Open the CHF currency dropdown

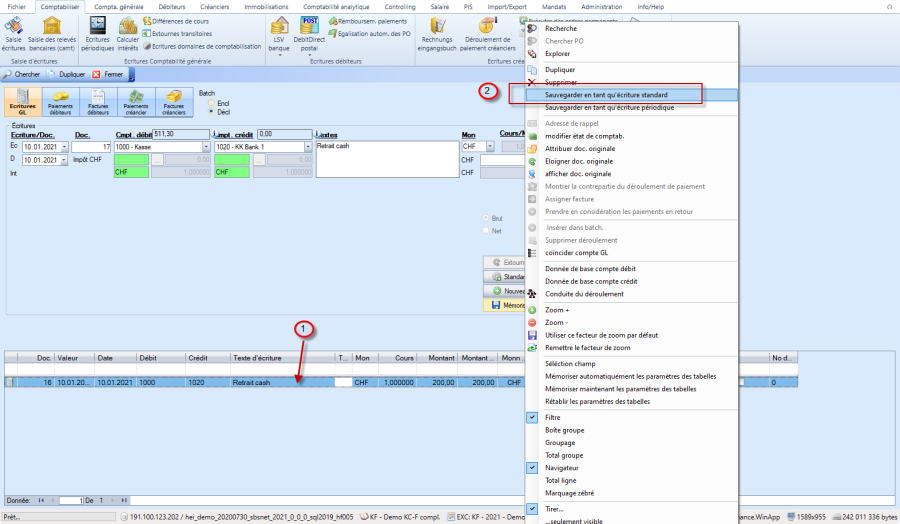(x=490, y=147)
